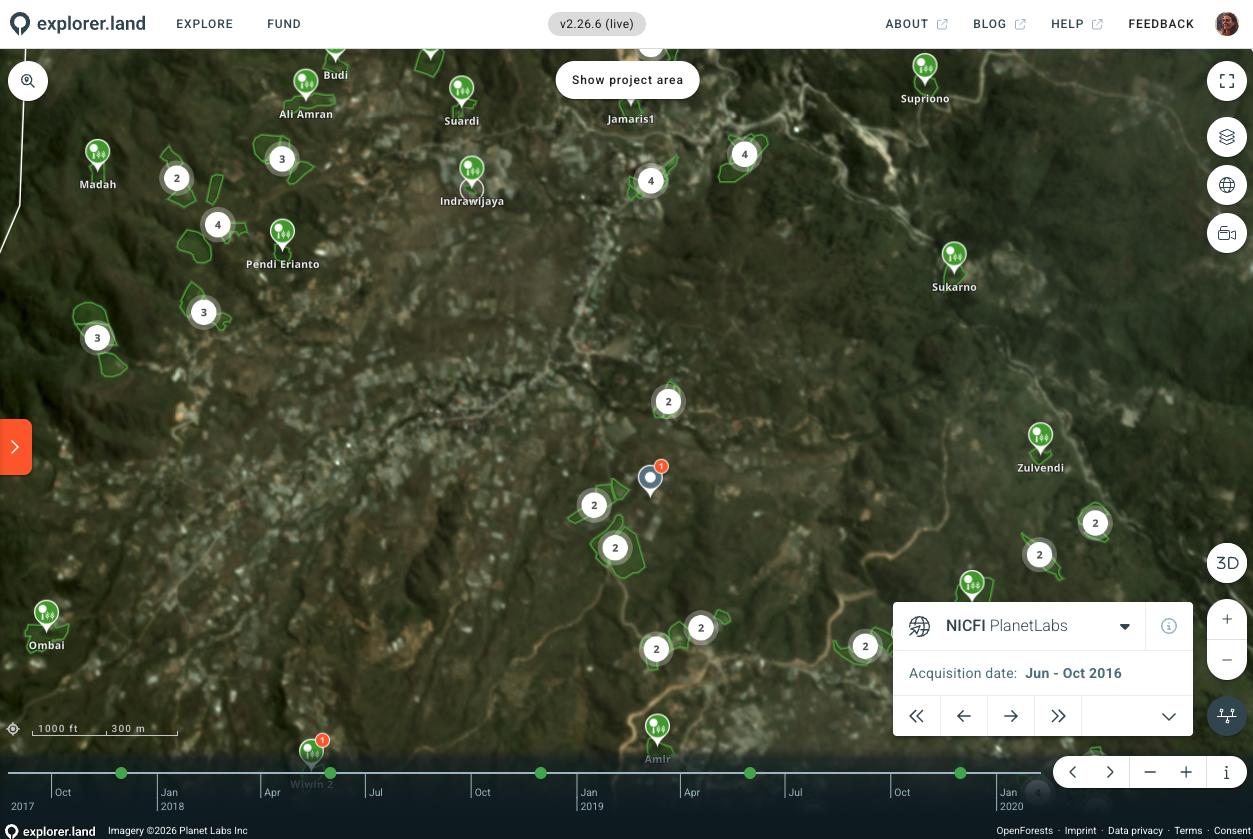The width and height of the screenshot is (1253, 839).
Task: Open the FEEDBACK menu item
Action: (1161, 24)
